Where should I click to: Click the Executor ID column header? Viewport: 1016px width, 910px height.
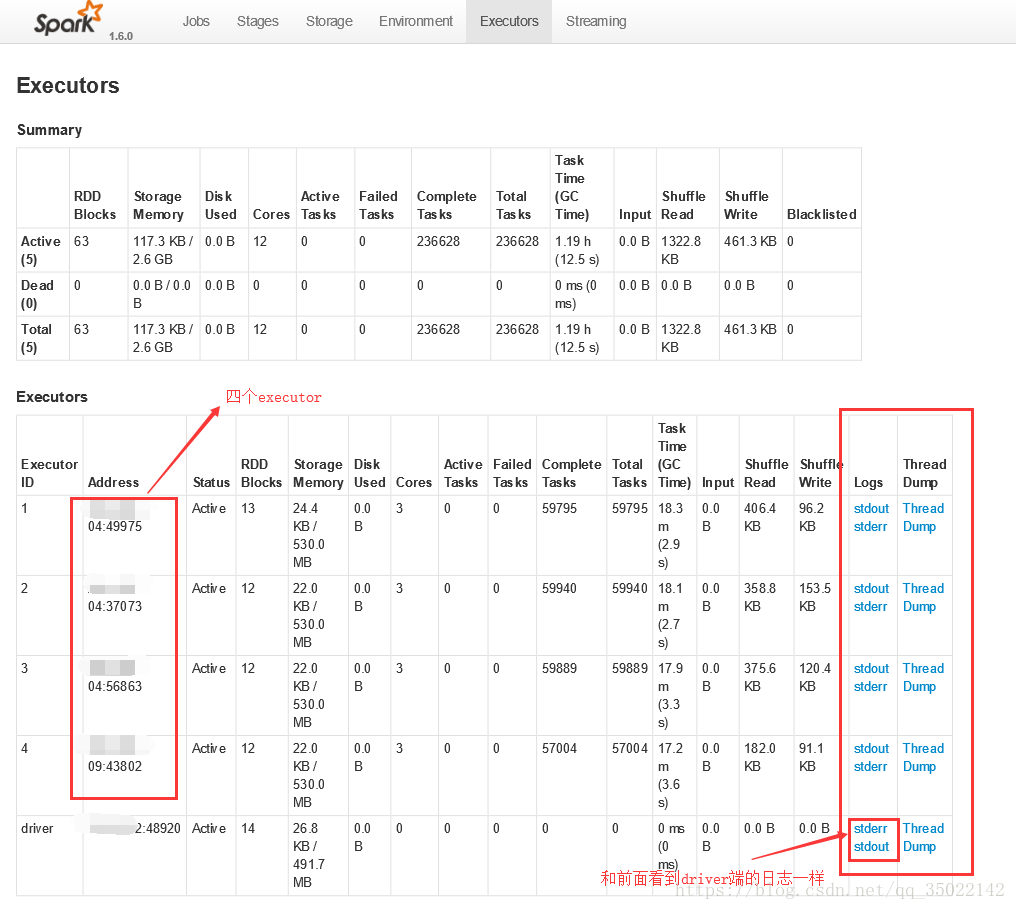click(49, 473)
